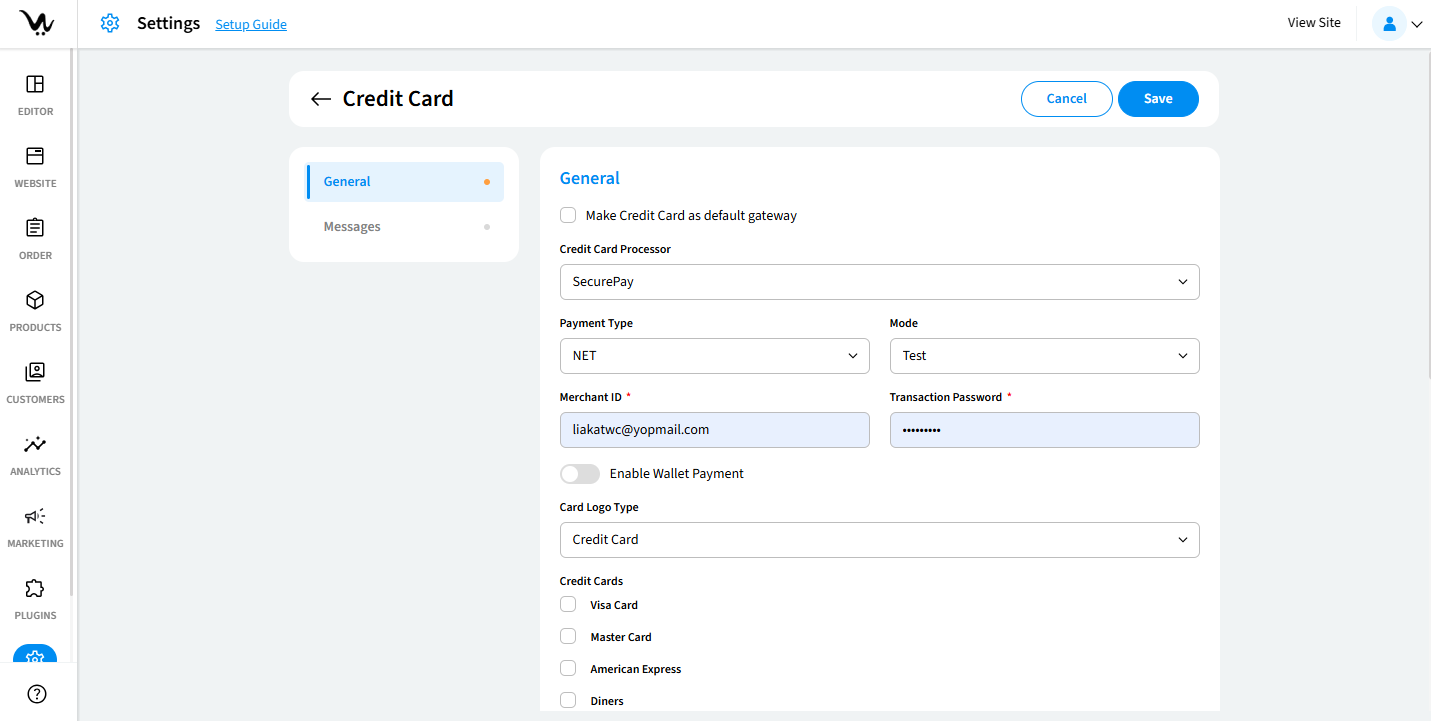Open the Order clipboard icon
Image resolution: width=1431 pixels, height=721 pixels.
(35, 229)
